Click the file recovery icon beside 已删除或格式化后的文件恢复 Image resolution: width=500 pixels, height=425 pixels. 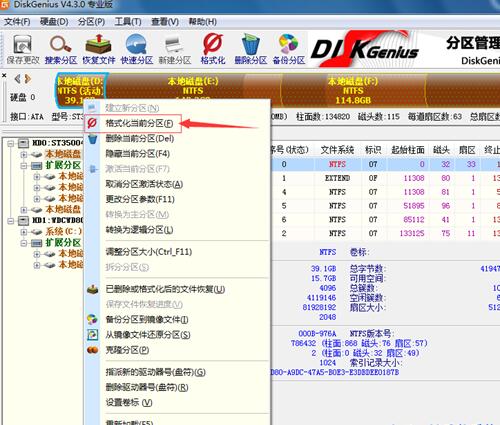(x=92, y=289)
